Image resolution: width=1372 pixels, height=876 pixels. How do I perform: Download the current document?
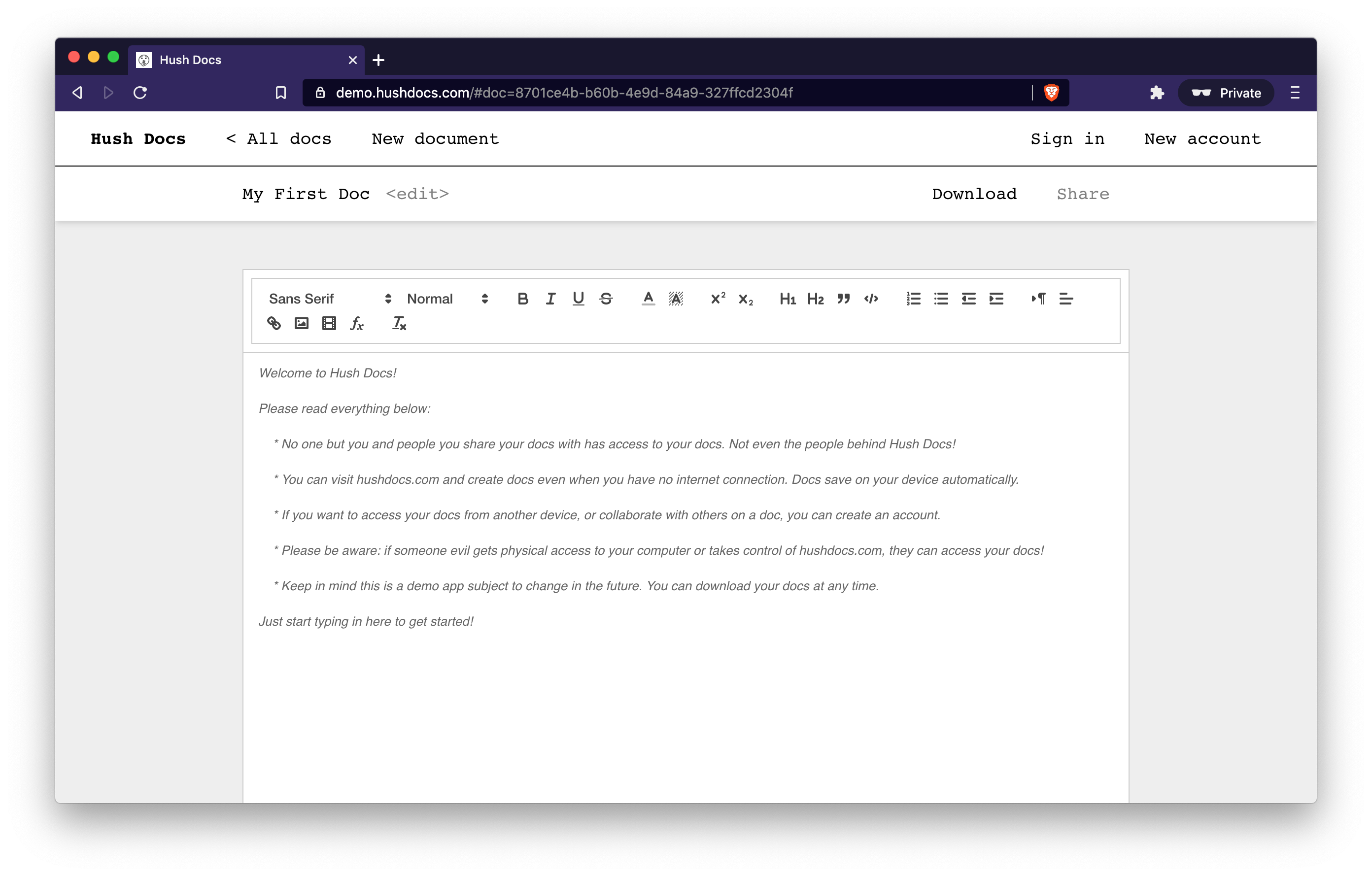(x=974, y=194)
